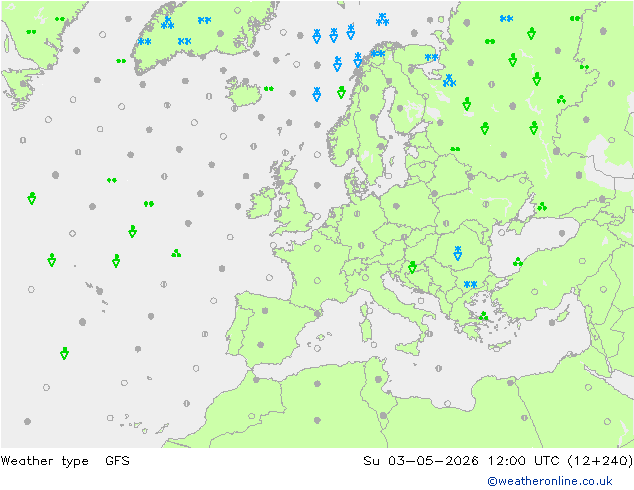Click the "Weather type" caption text
The width and height of the screenshot is (634, 490).
pyautogui.click(x=44, y=461)
